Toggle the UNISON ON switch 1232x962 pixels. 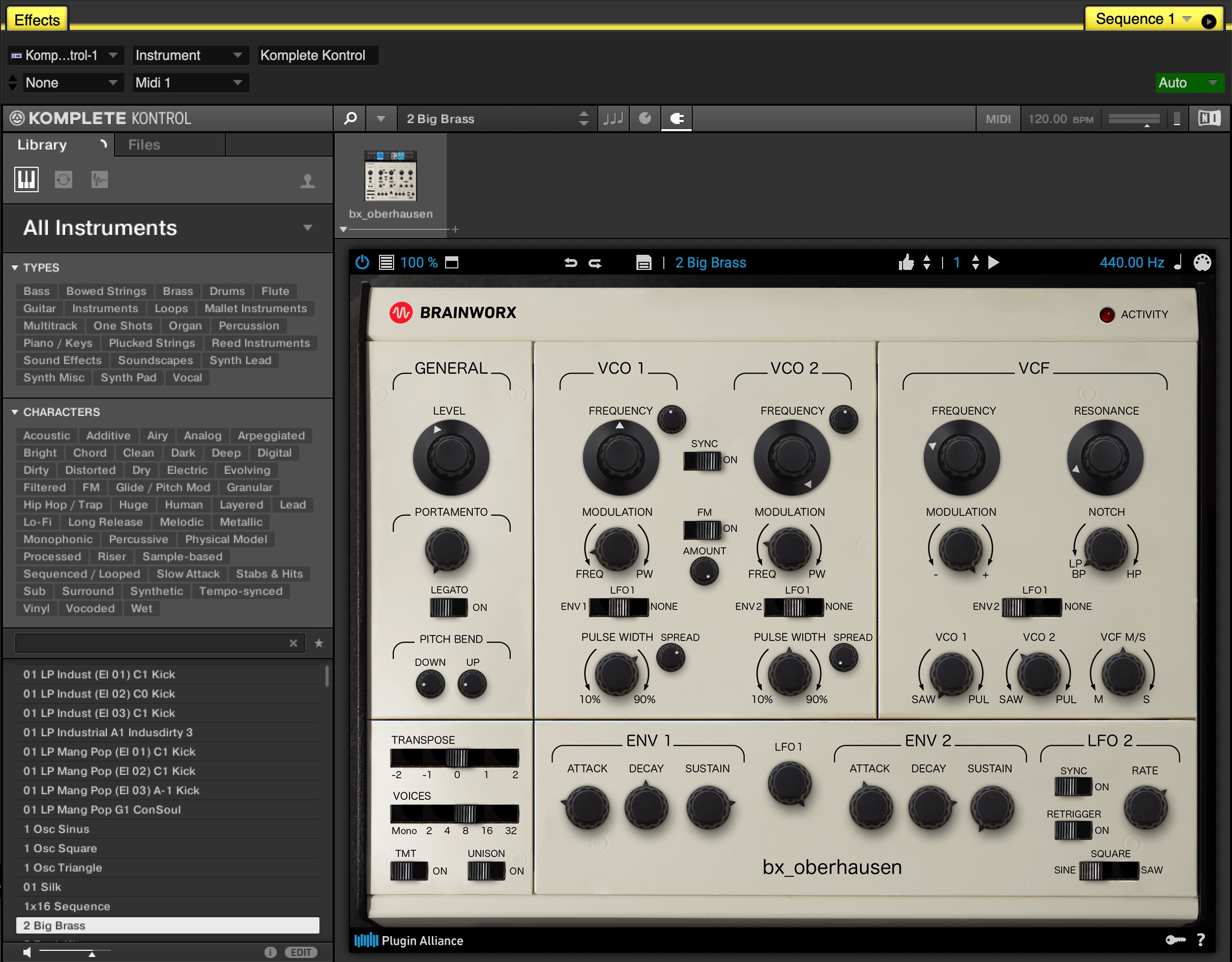pyautogui.click(x=486, y=871)
